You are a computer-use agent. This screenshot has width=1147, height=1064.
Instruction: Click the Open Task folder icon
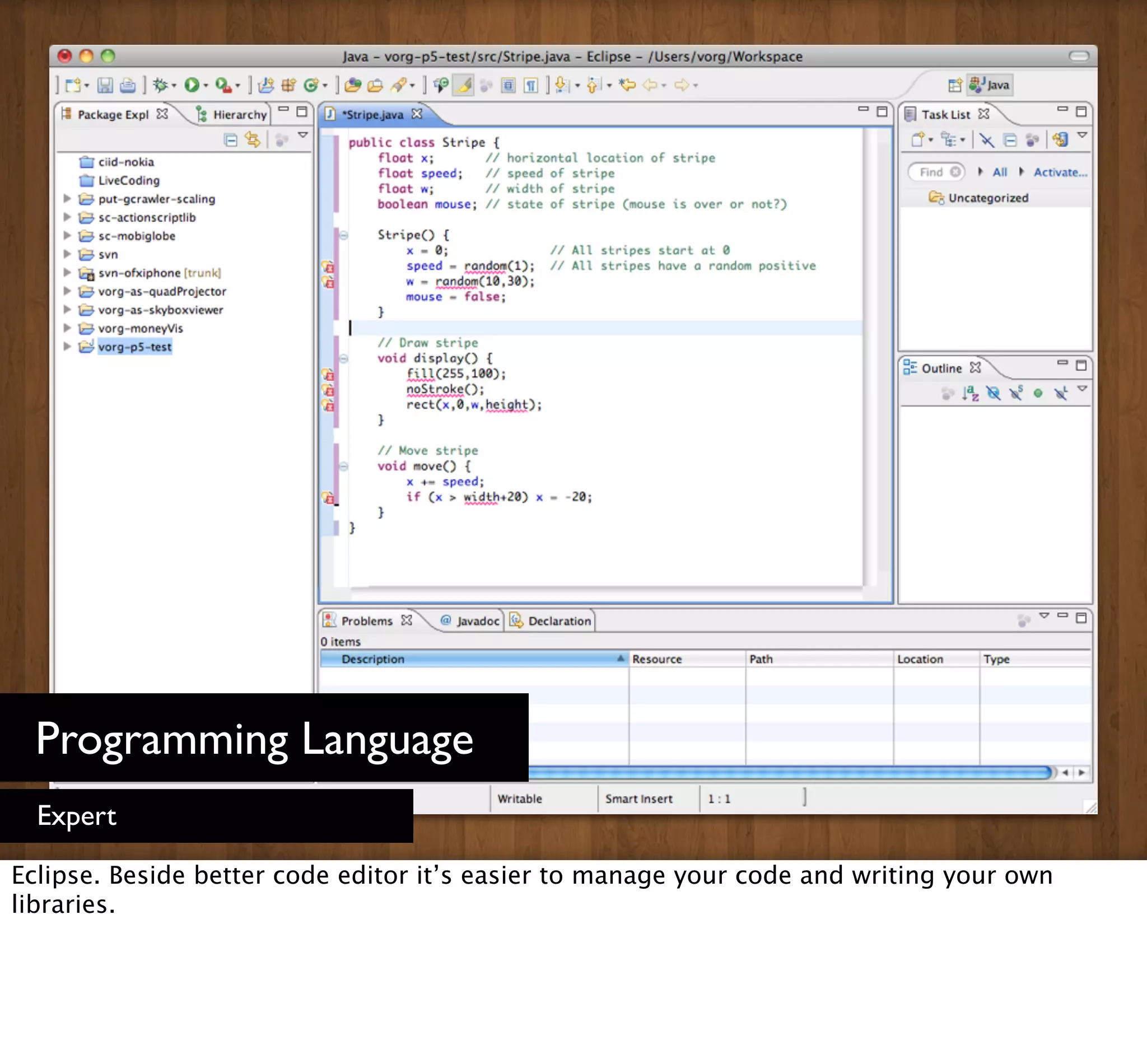coord(375,85)
